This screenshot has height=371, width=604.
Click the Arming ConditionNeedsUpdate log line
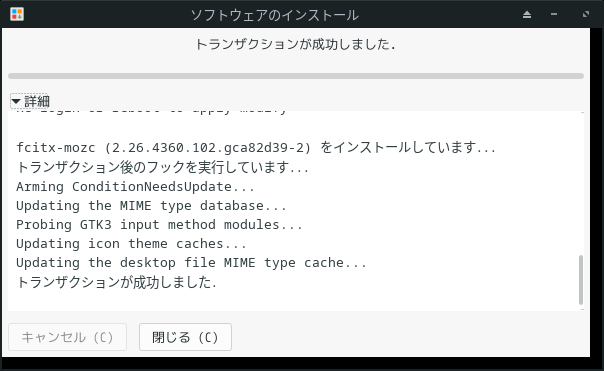point(135,186)
